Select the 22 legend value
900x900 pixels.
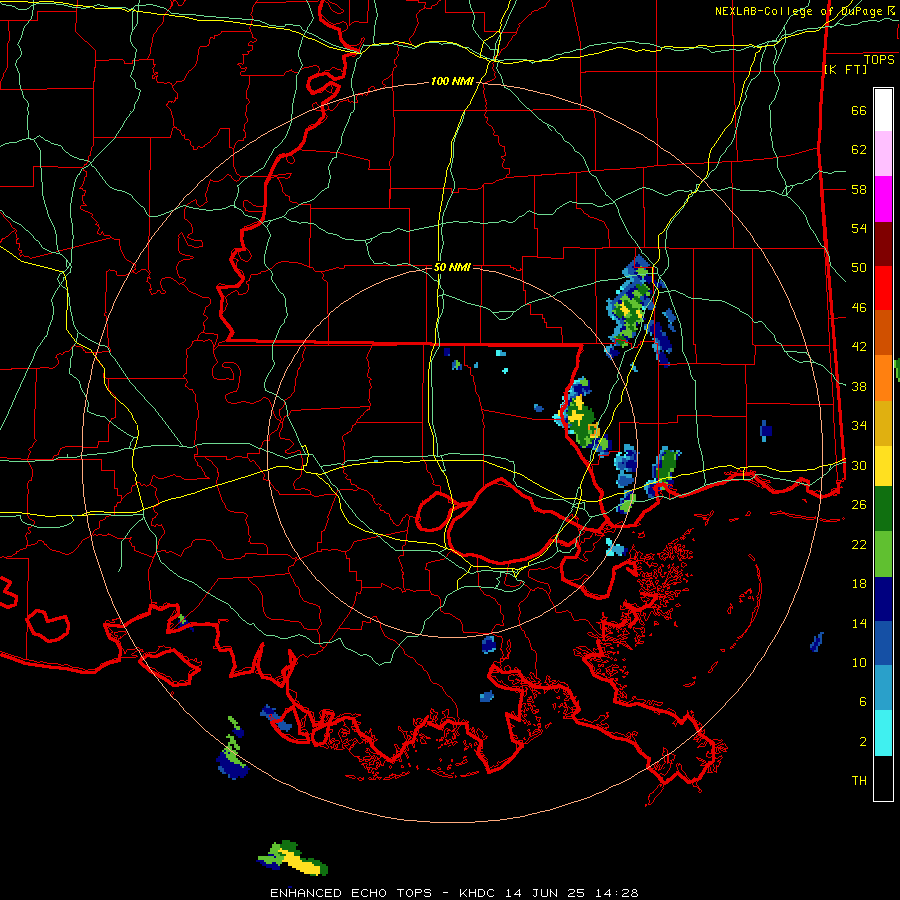(x=859, y=544)
